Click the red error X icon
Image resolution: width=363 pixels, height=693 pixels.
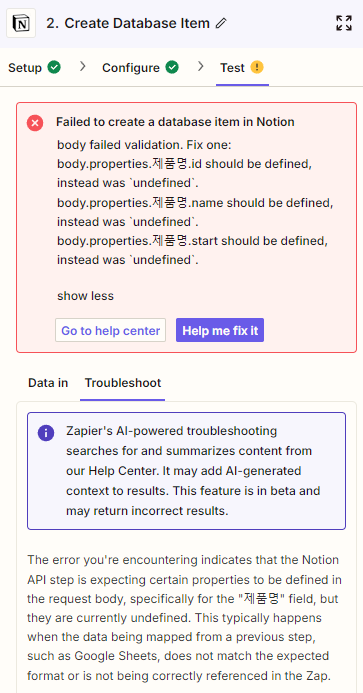(35, 122)
